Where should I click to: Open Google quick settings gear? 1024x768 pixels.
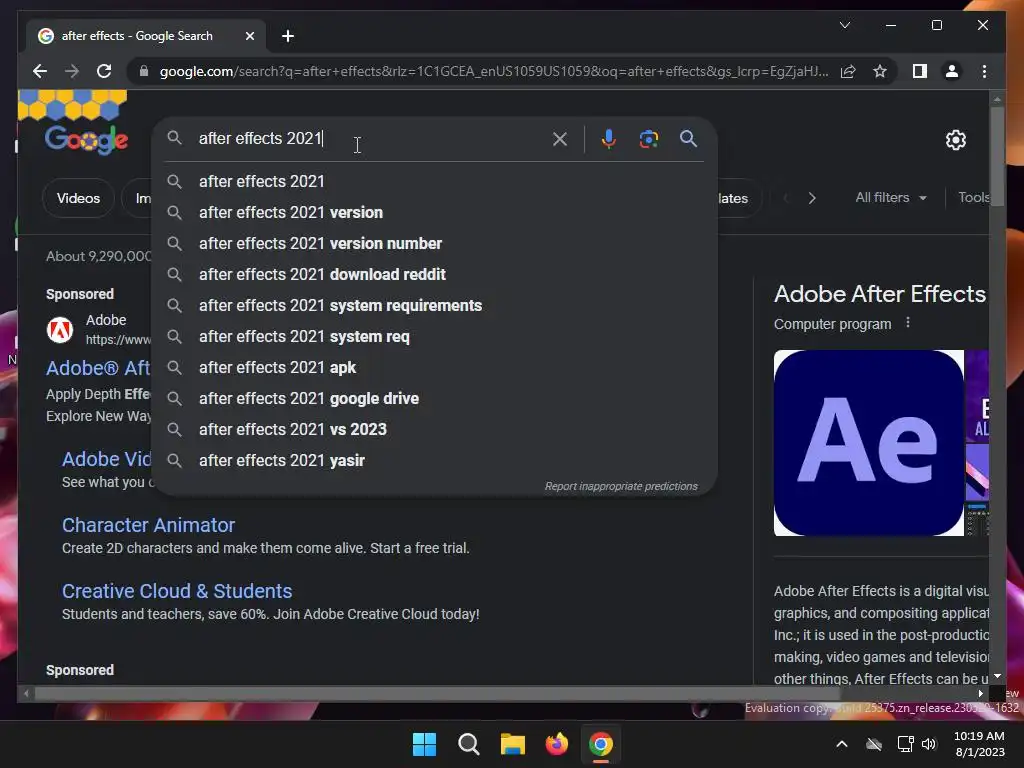pos(955,140)
